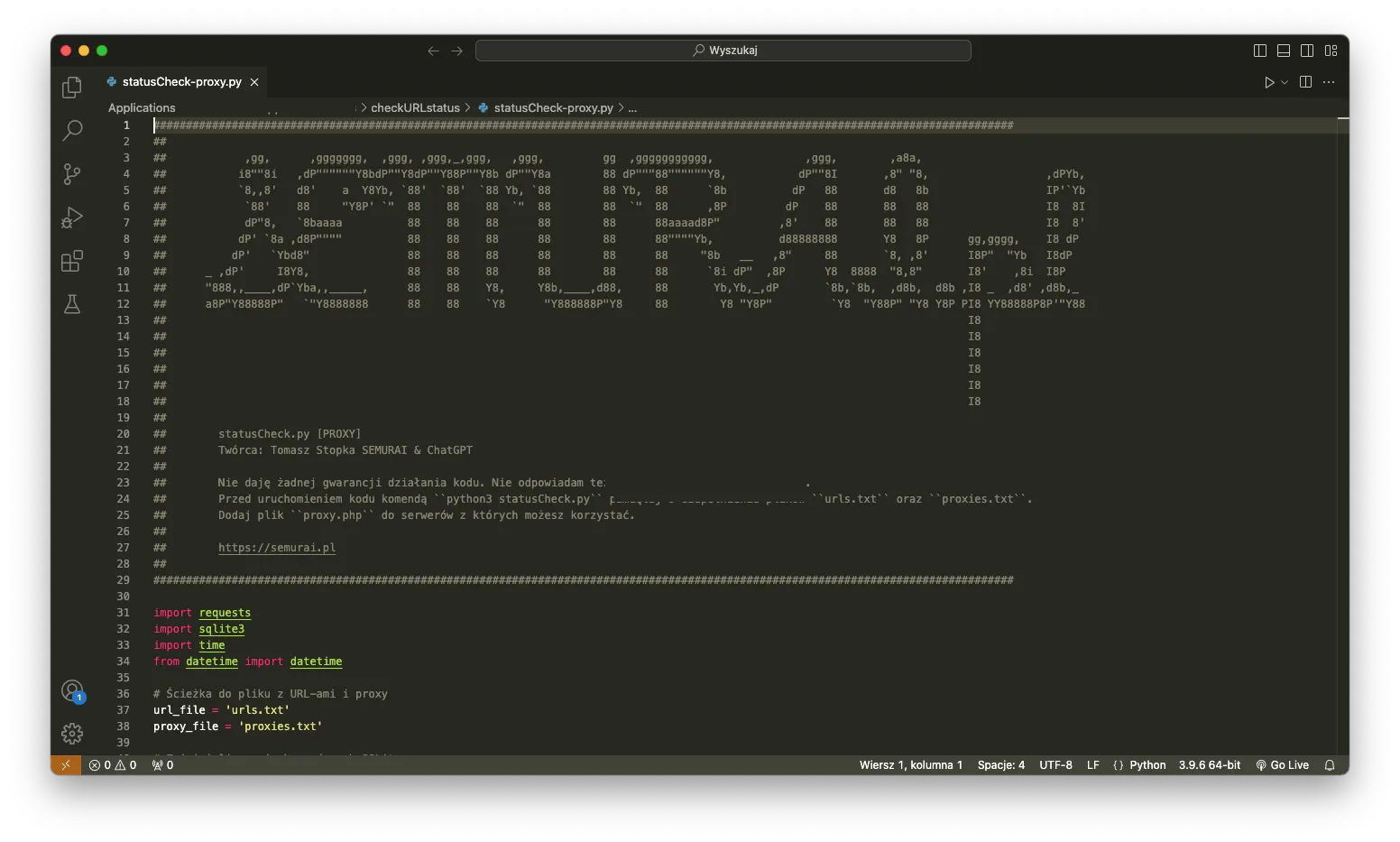Open the Wiersz 1, kolumna 1 position indicator
Screen dimensions: 1400x842
coord(911,765)
